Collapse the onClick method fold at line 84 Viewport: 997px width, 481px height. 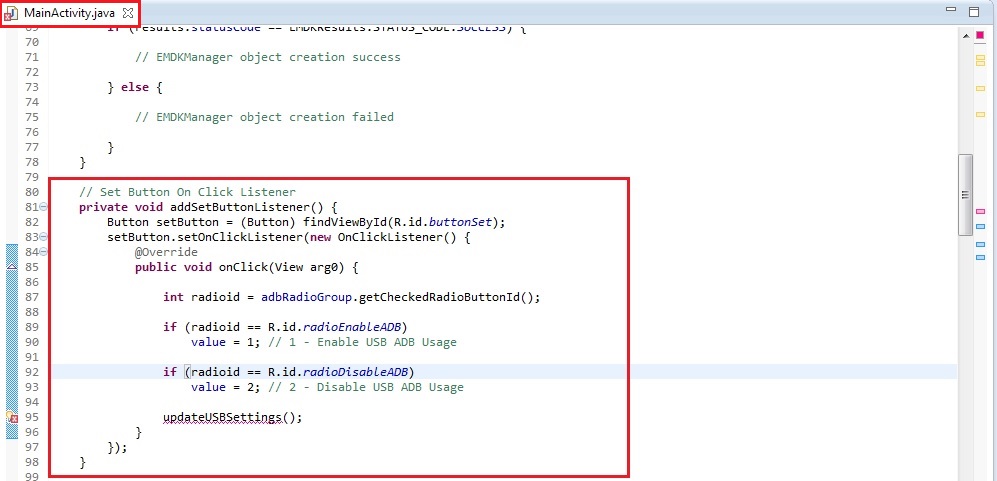click(44, 252)
